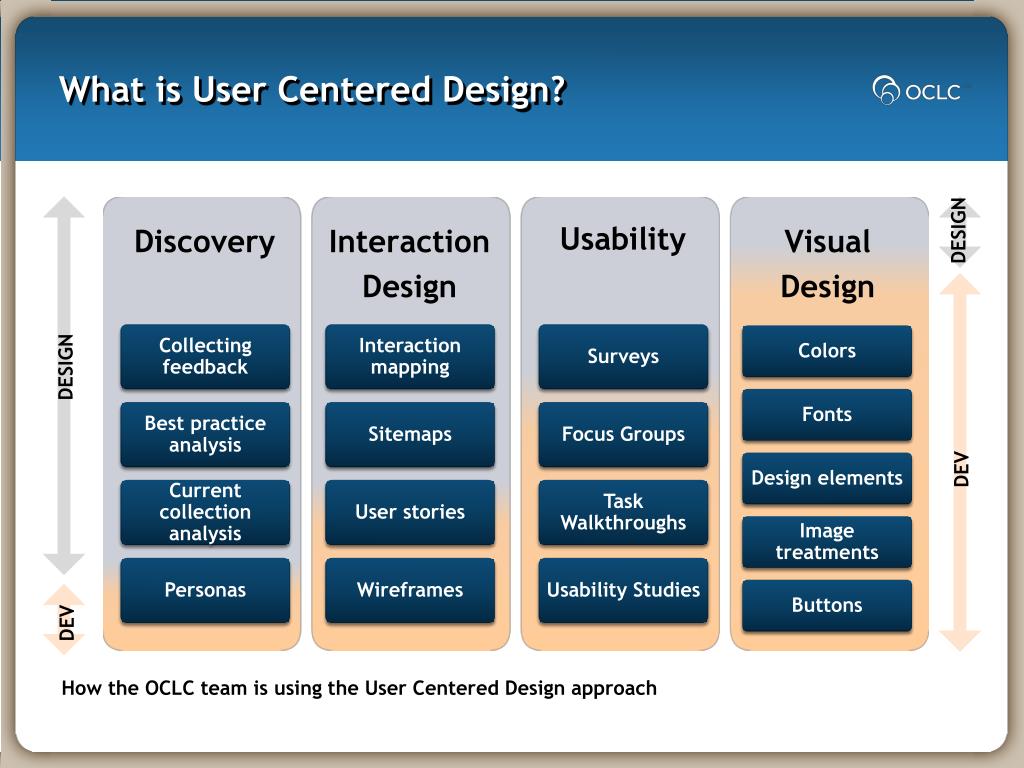Screen dimensions: 1024x768
Task: Click the caption about the OCLC team approach
Action: pyautogui.click(x=359, y=688)
